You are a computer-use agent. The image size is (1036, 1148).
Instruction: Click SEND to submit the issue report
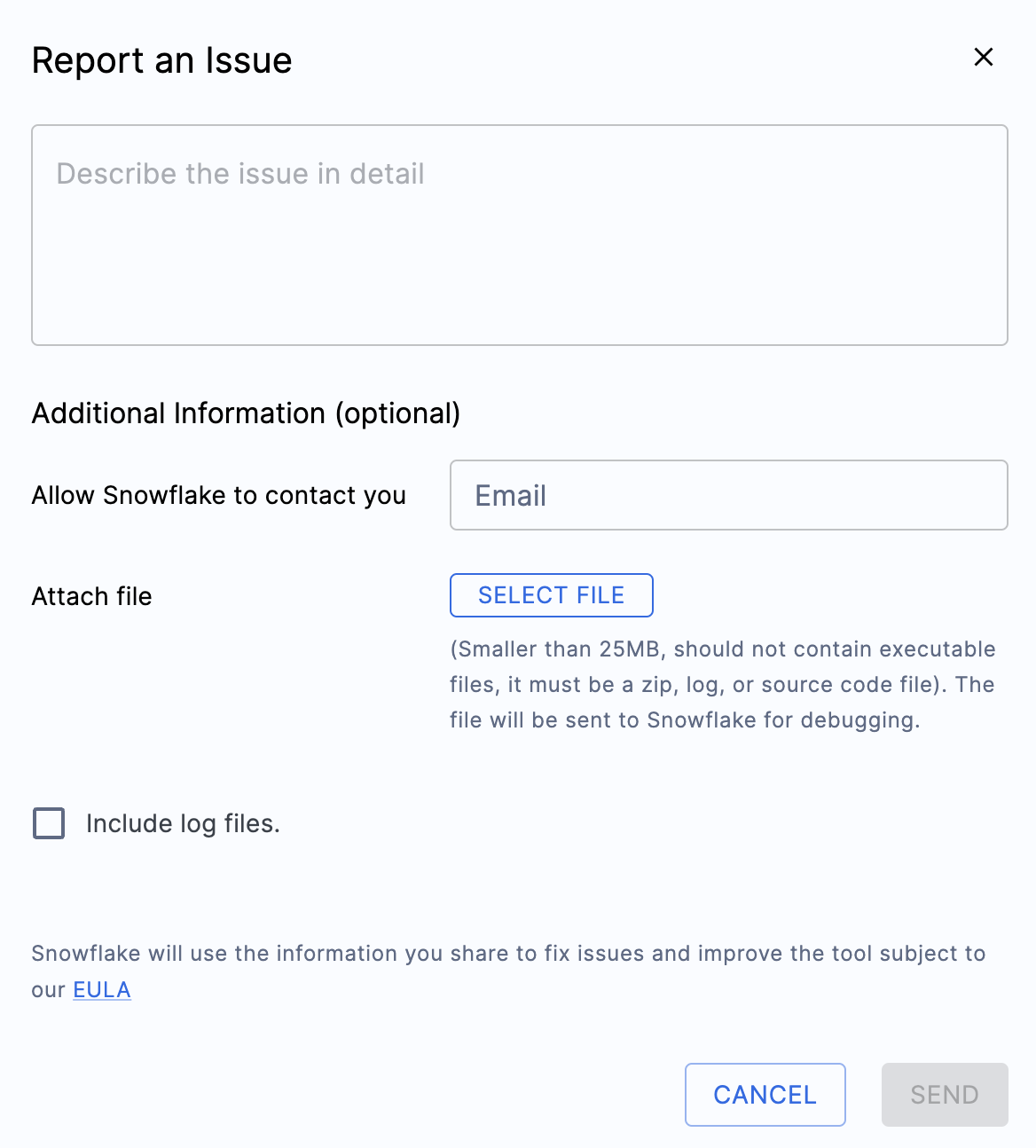(x=944, y=1095)
